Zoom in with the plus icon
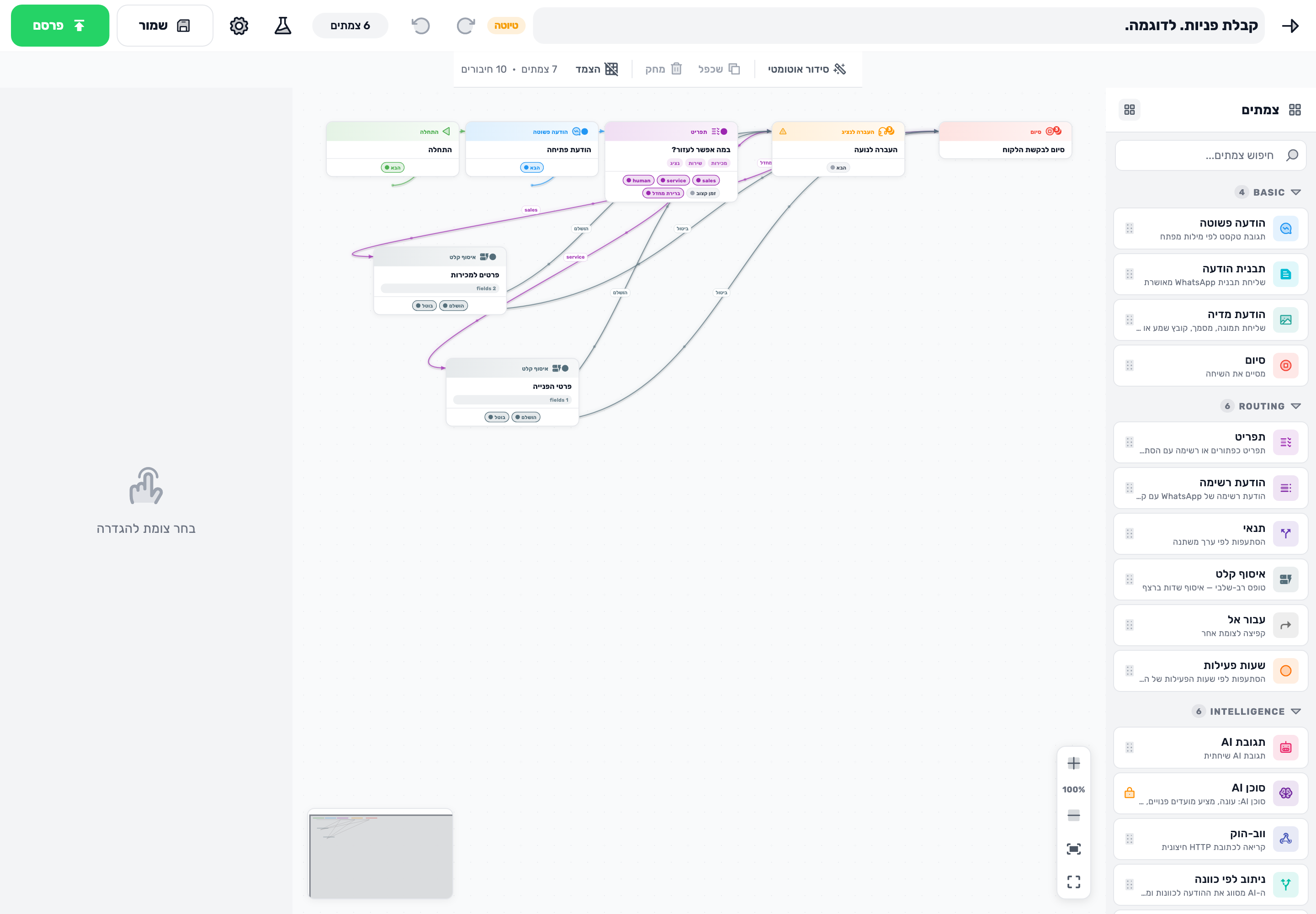Screen dimensions: 1316x914 pos(1074,763)
